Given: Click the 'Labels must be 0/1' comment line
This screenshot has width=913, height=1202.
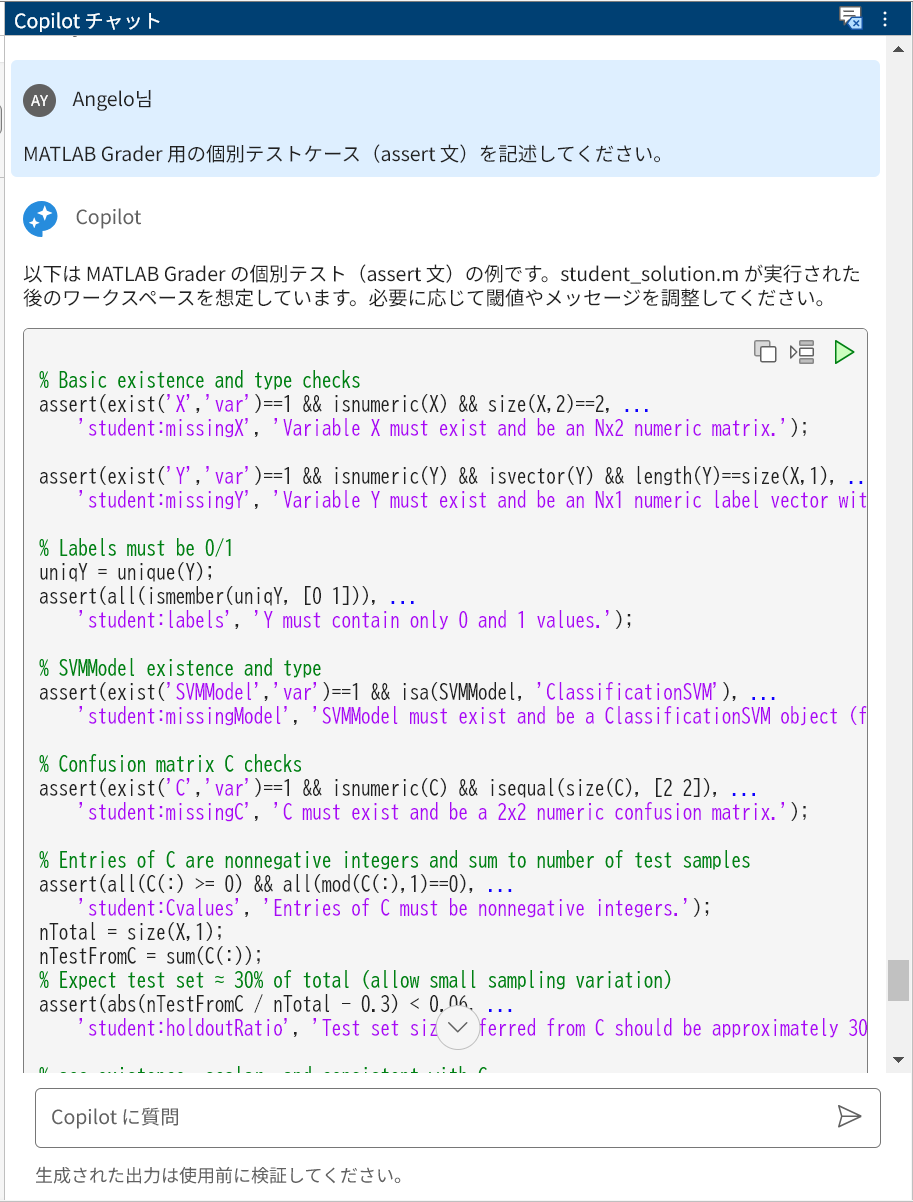Looking at the screenshot, I should (x=136, y=548).
